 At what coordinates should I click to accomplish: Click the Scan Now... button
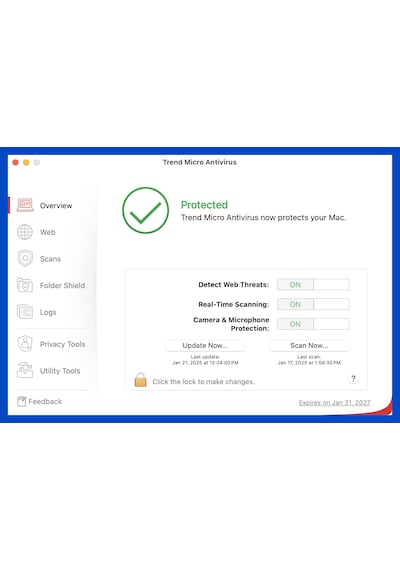coord(309,345)
